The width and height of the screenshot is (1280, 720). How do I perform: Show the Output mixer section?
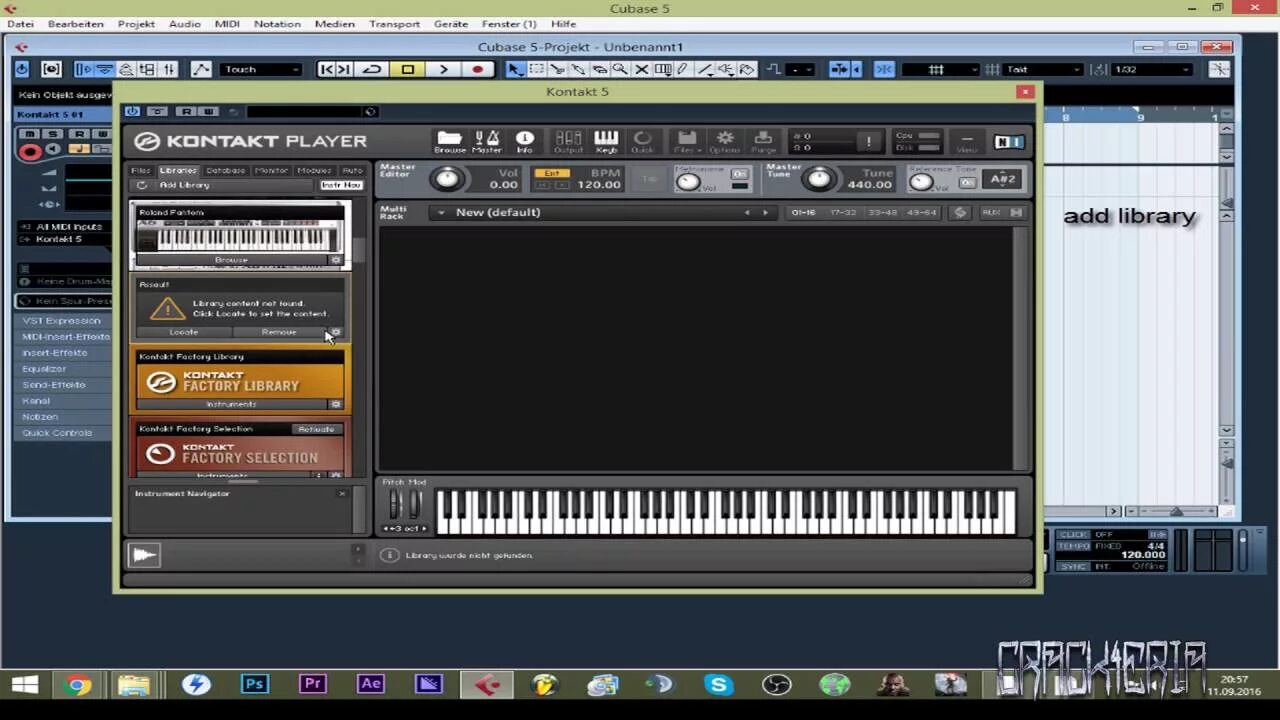coord(568,142)
